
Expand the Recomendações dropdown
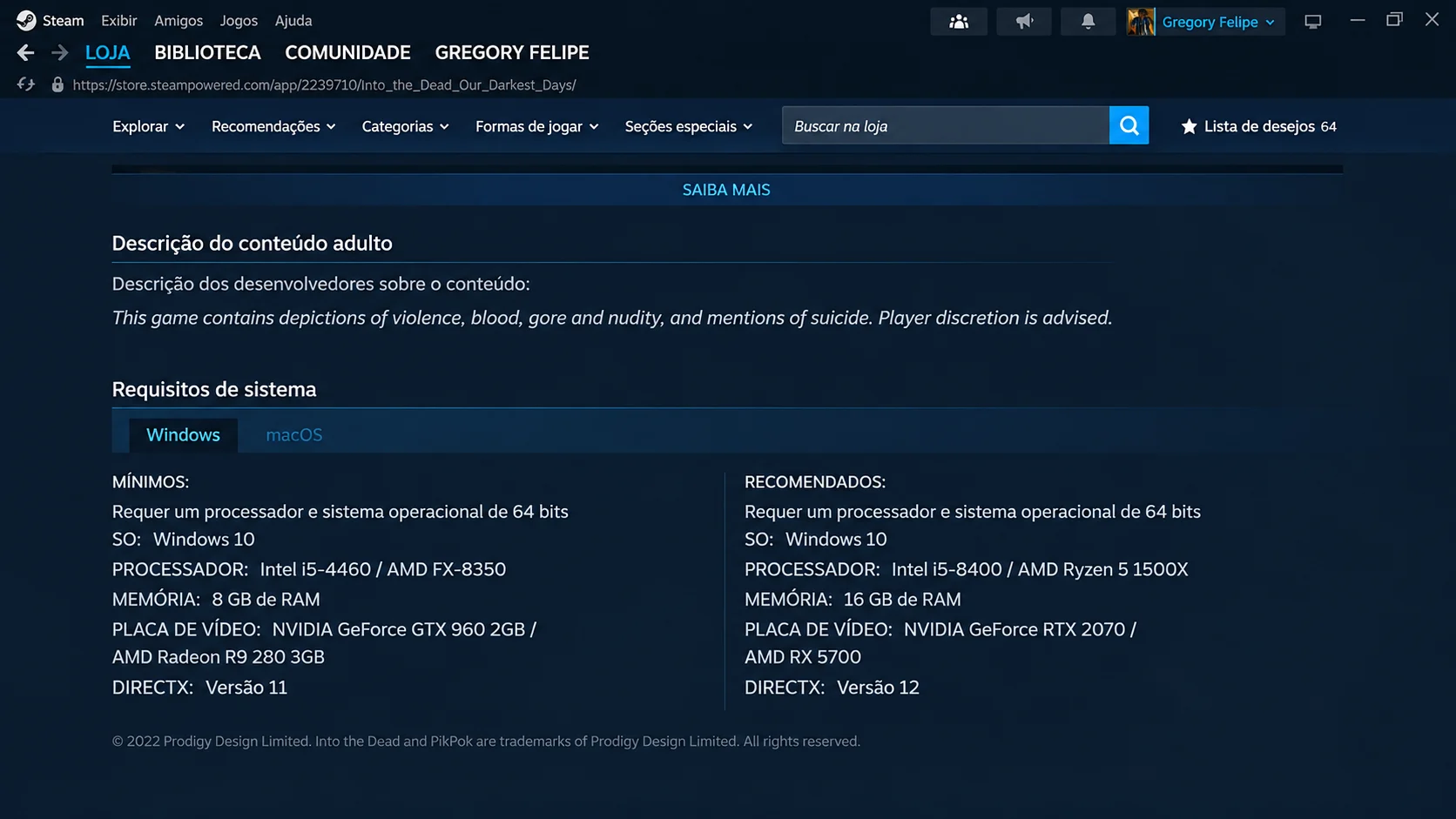(x=273, y=126)
